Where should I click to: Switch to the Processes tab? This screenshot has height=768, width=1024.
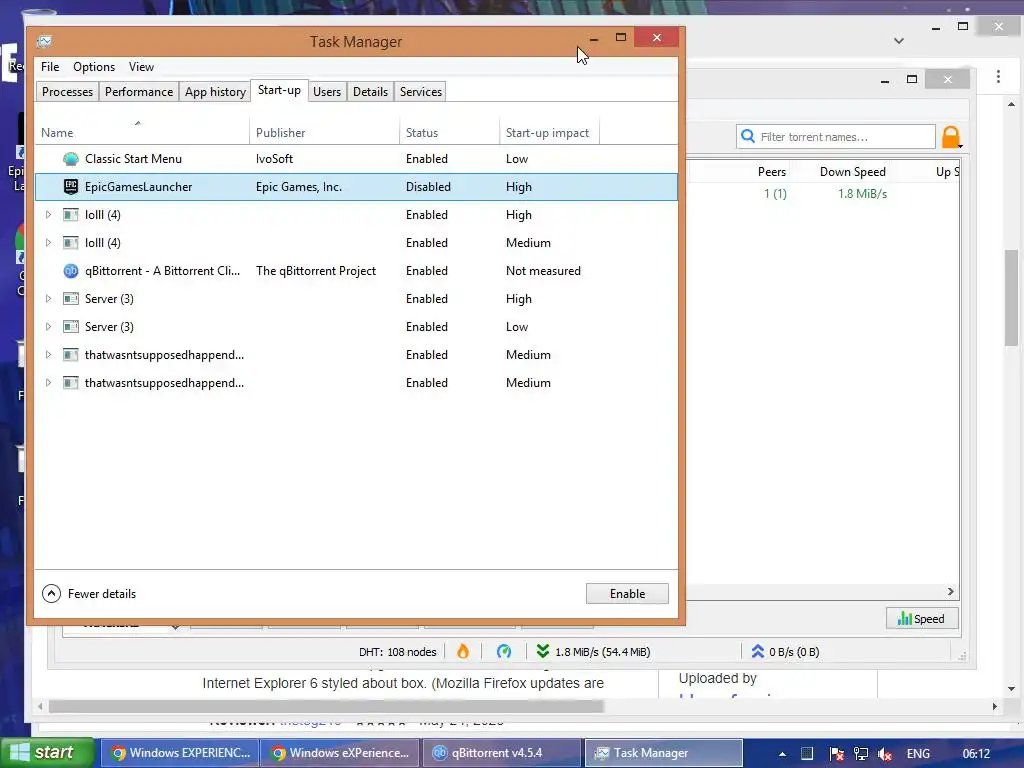click(67, 91)
